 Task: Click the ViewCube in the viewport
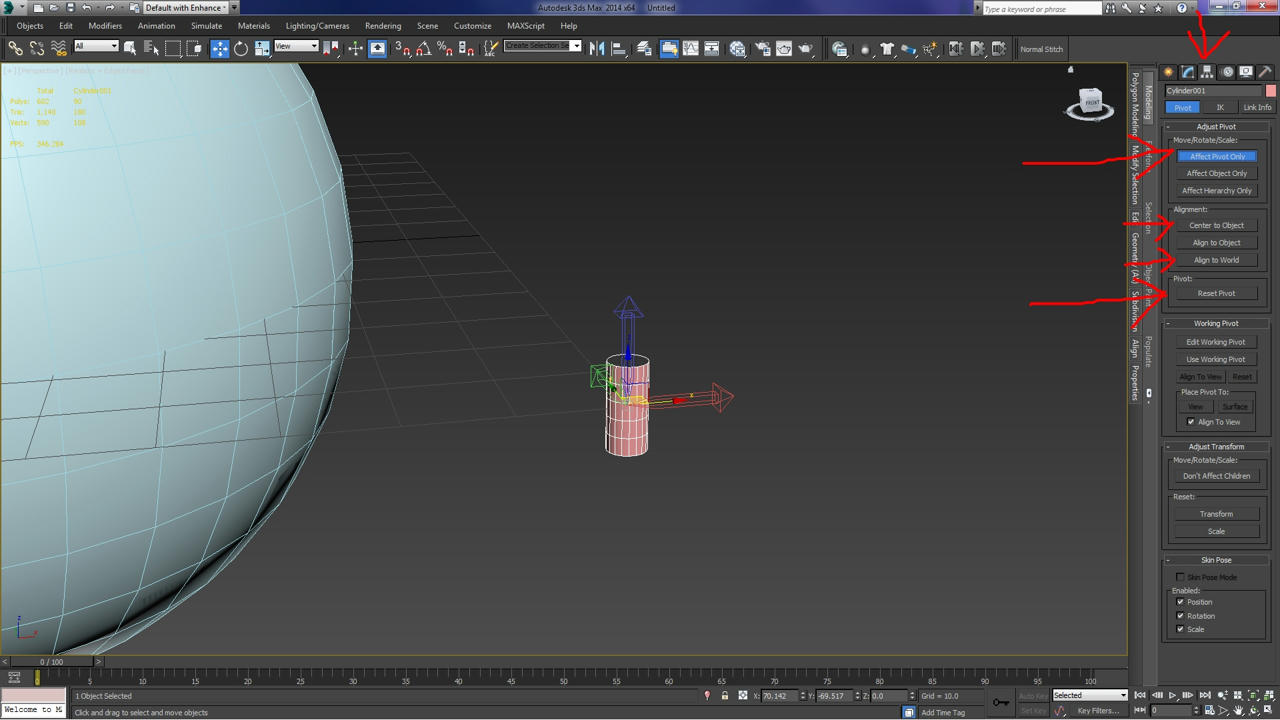tap(1090, 103)
